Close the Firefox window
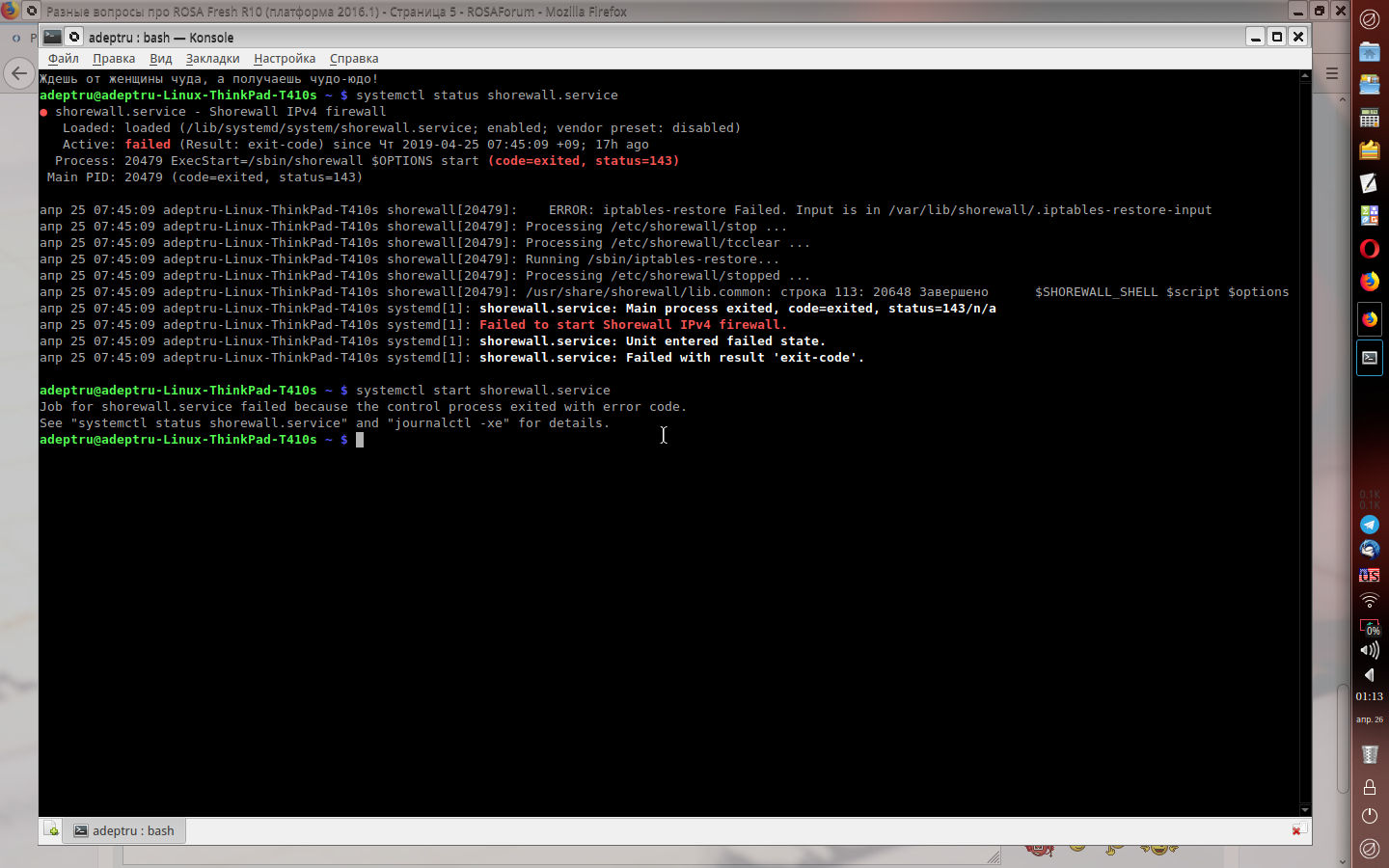The height and width of the screenshot is (868, 1389). click(x=1341, y=11)
